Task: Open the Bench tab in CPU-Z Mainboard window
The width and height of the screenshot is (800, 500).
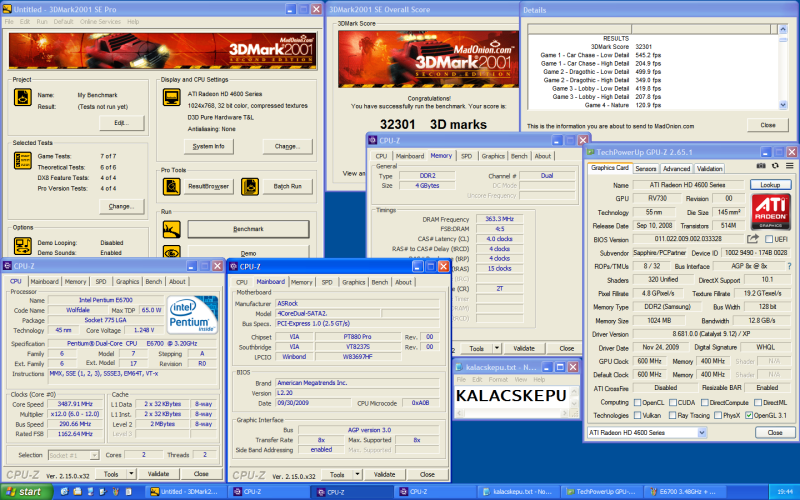Action: tap(380, 282)
